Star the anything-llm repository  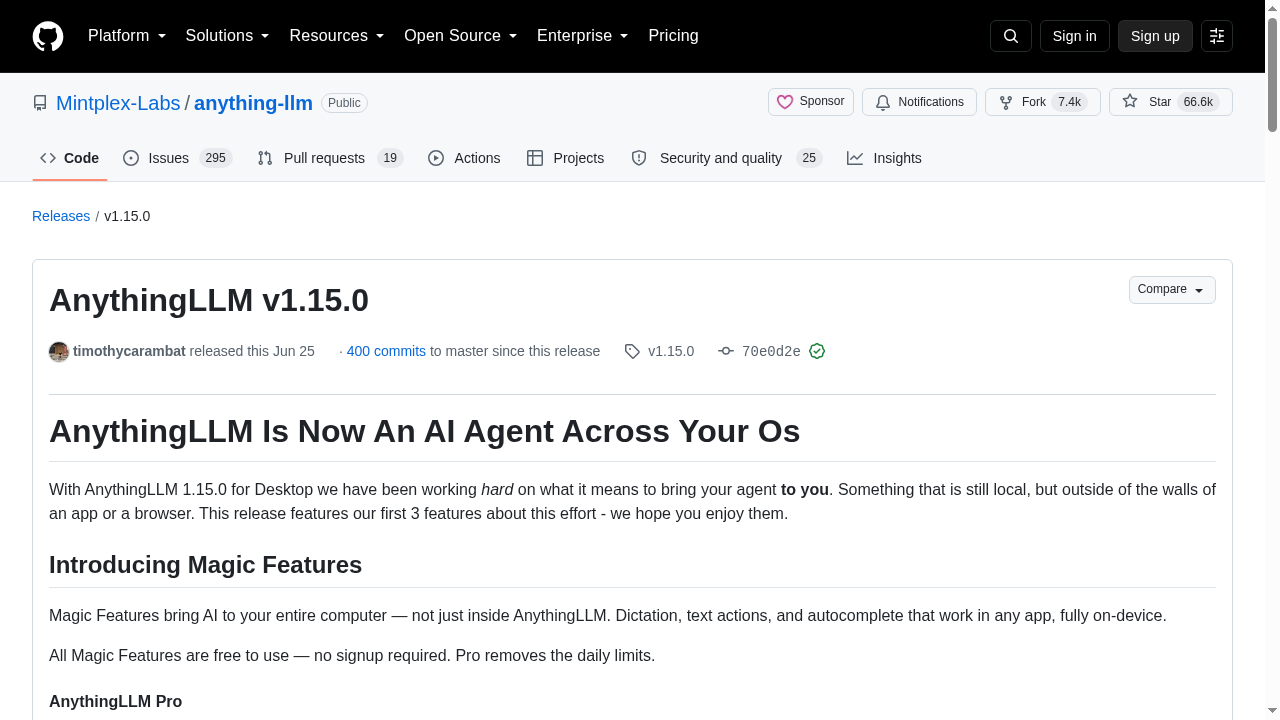[1171, 102]
